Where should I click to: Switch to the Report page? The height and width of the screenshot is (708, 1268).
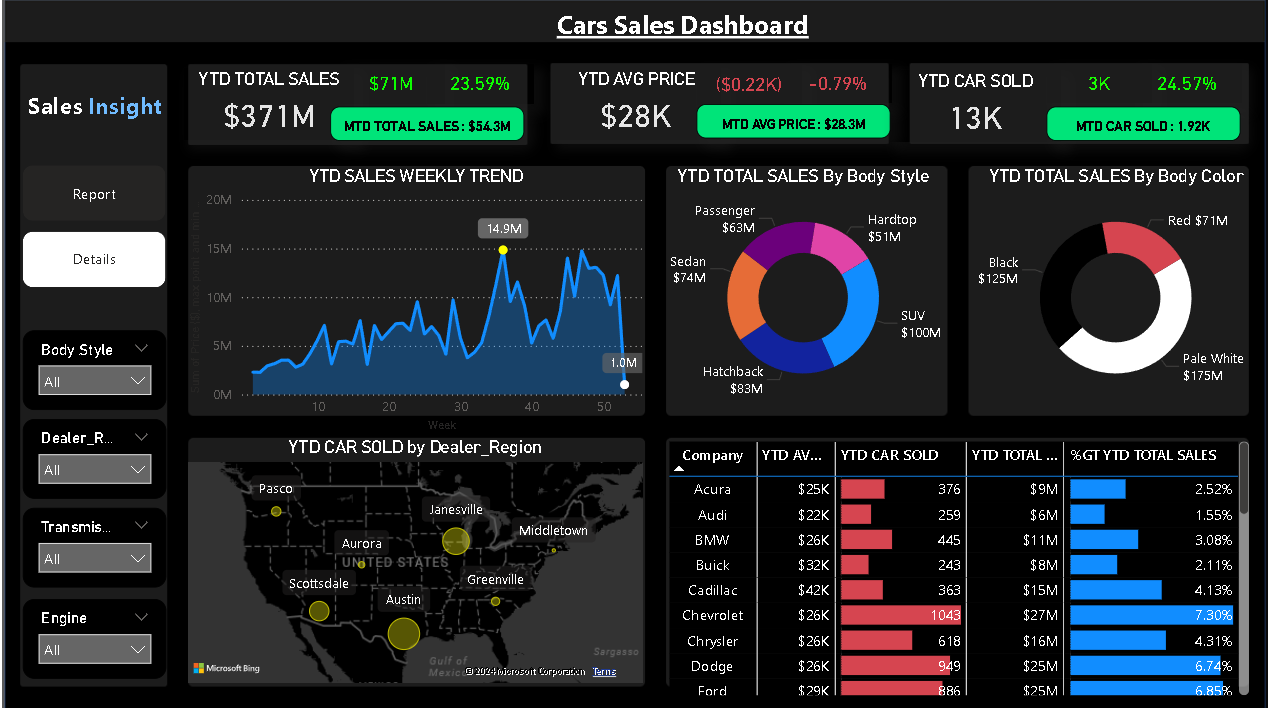[x=93, y=194]
